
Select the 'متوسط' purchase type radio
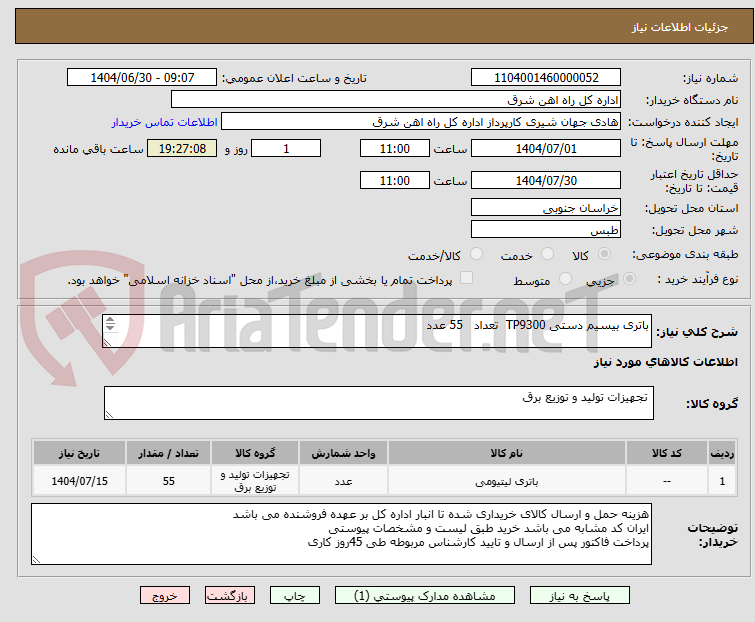tap(565, 279)
